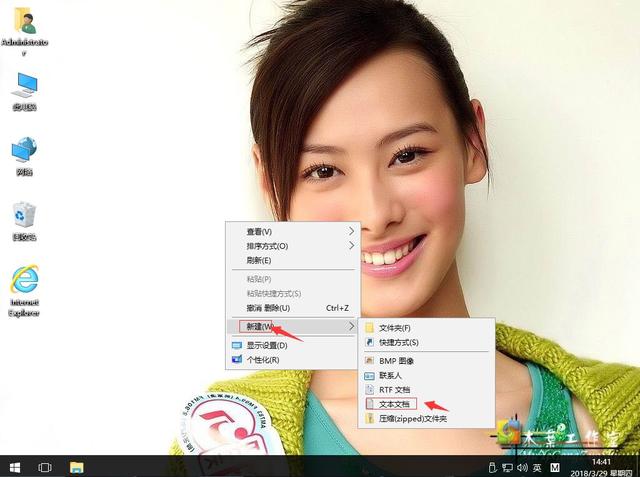640x477 pixels.
Task: Open 个性化(R) from the context menu
Action: pos(293,360)
